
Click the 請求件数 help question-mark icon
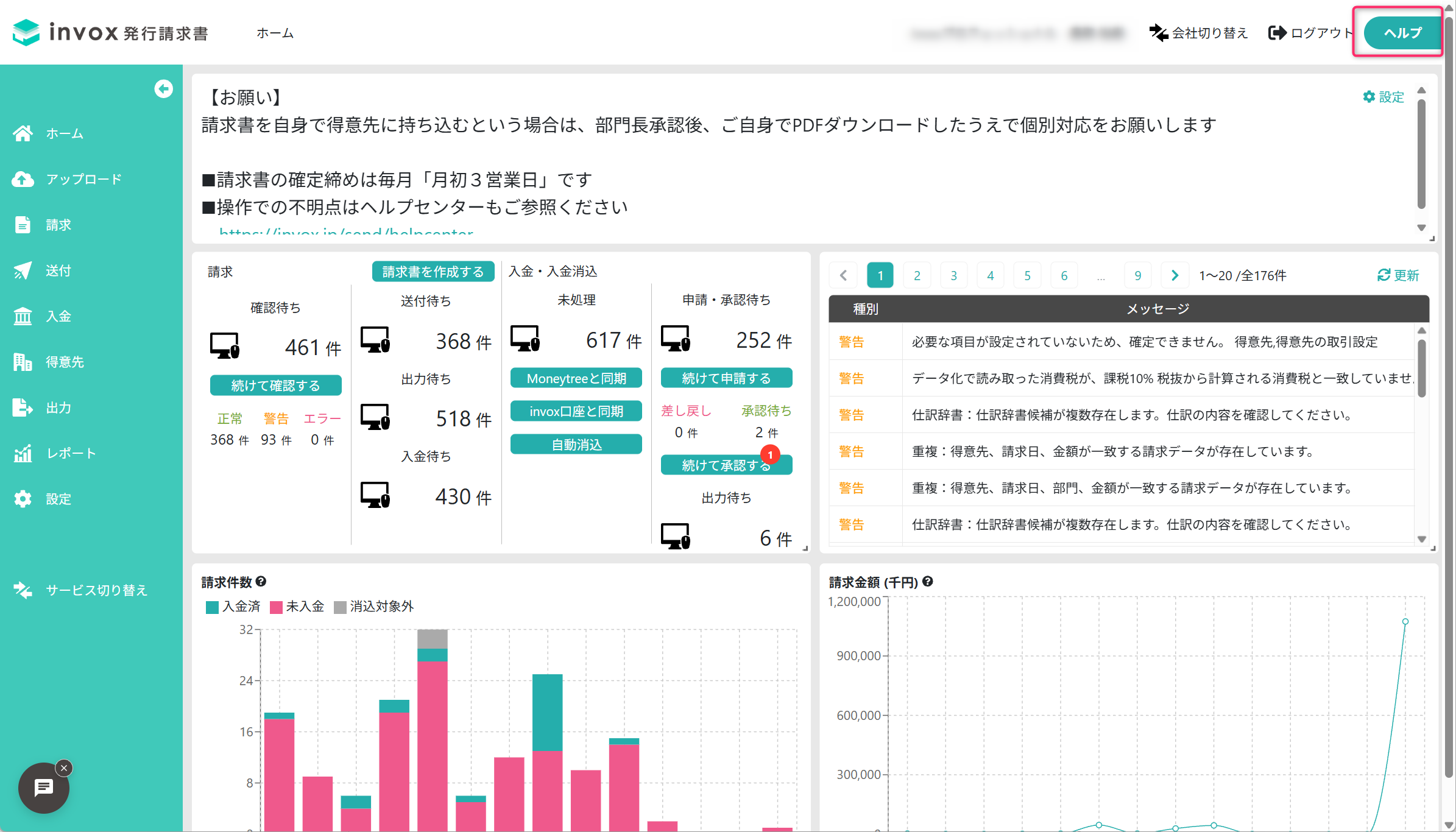click(x=261, y=582)
